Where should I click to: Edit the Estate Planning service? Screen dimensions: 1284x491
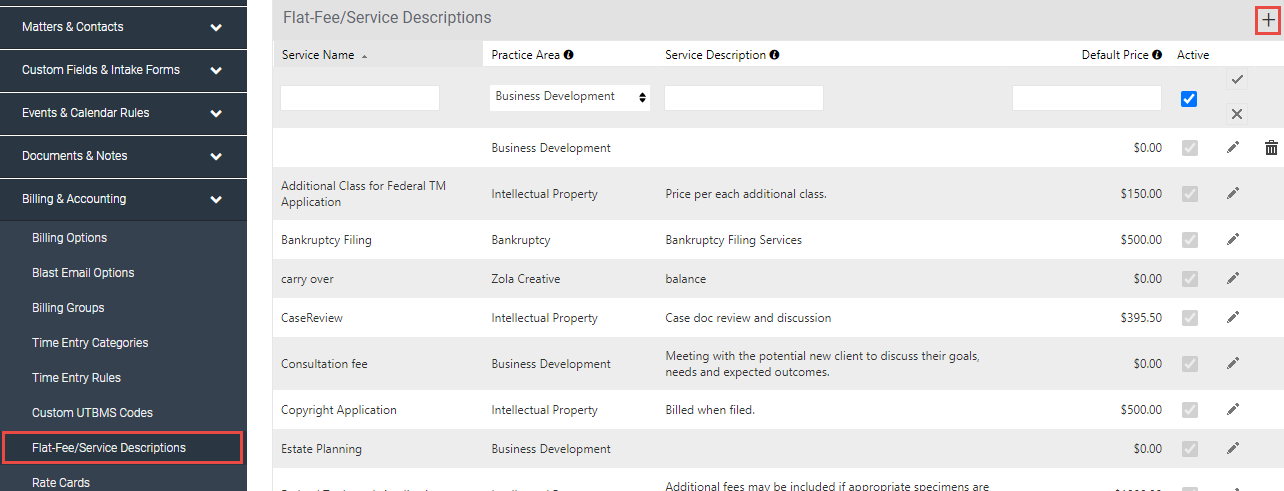pos(1233,449)
